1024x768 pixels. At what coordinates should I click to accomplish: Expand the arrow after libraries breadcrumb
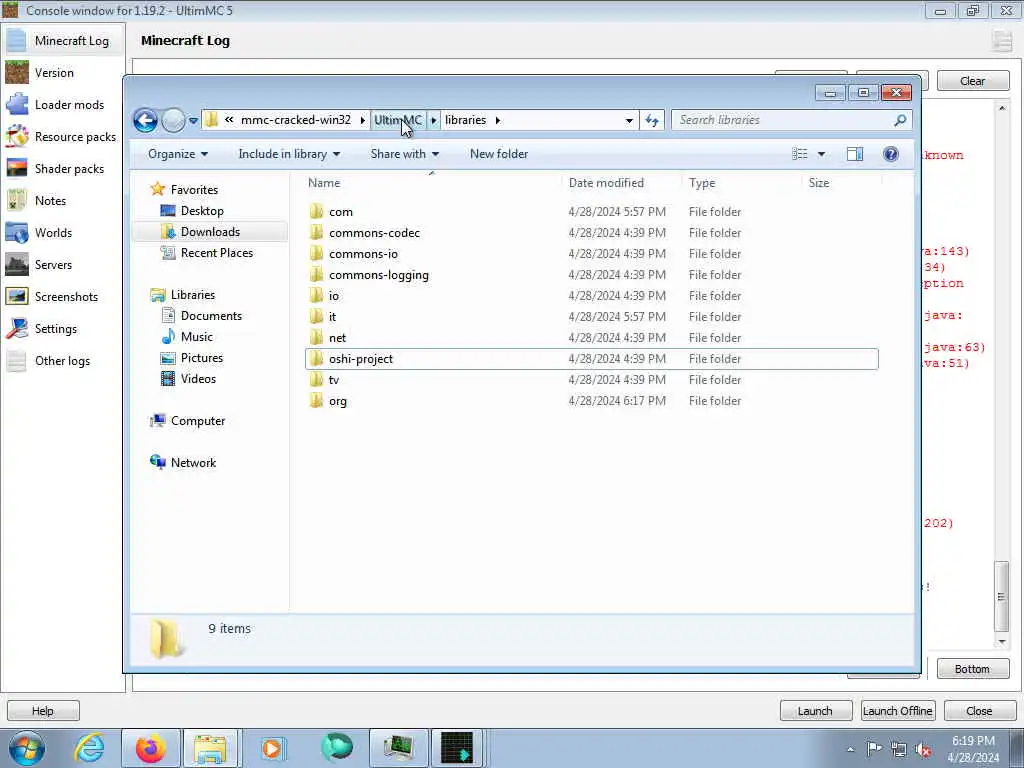tap(498, 120)
